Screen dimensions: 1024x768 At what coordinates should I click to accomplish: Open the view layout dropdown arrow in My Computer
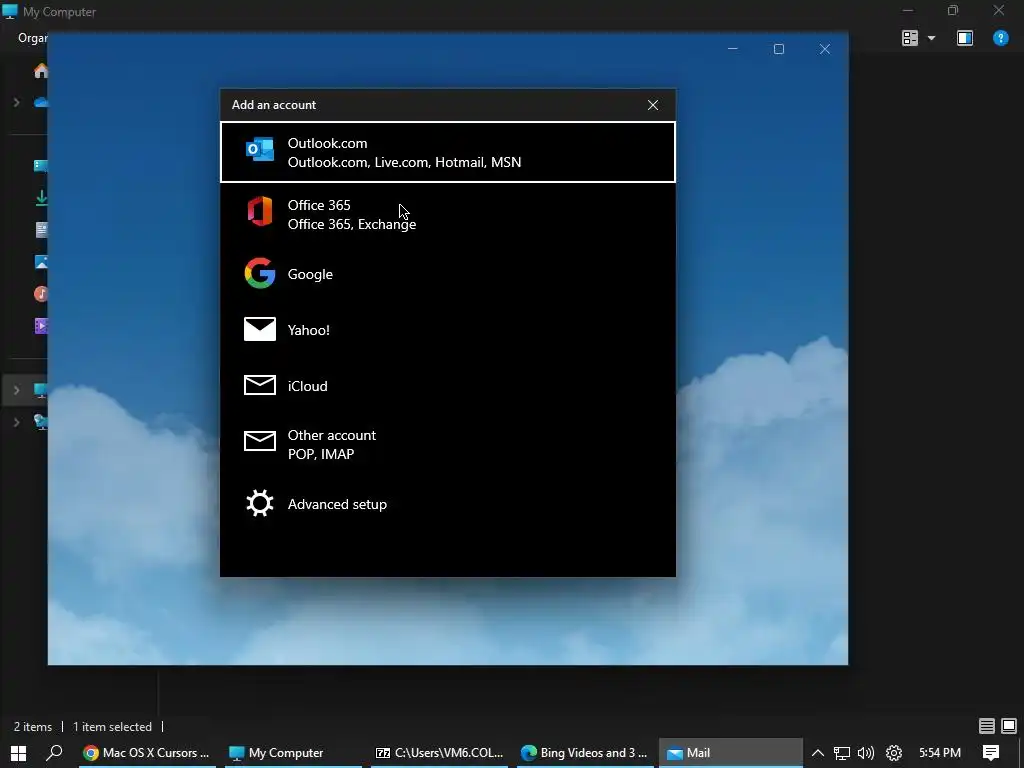click(x=932, y=39)
